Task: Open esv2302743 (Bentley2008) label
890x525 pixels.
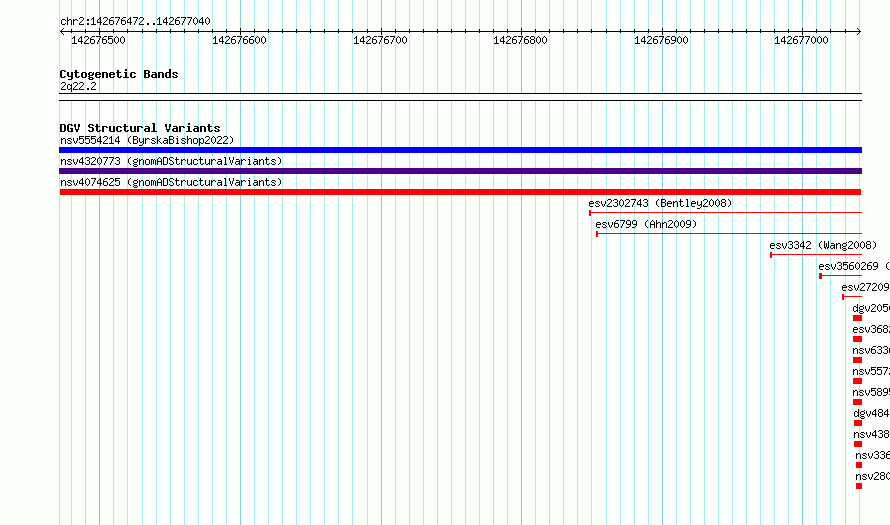Action: pyautogui.click(x=660, y=203)
